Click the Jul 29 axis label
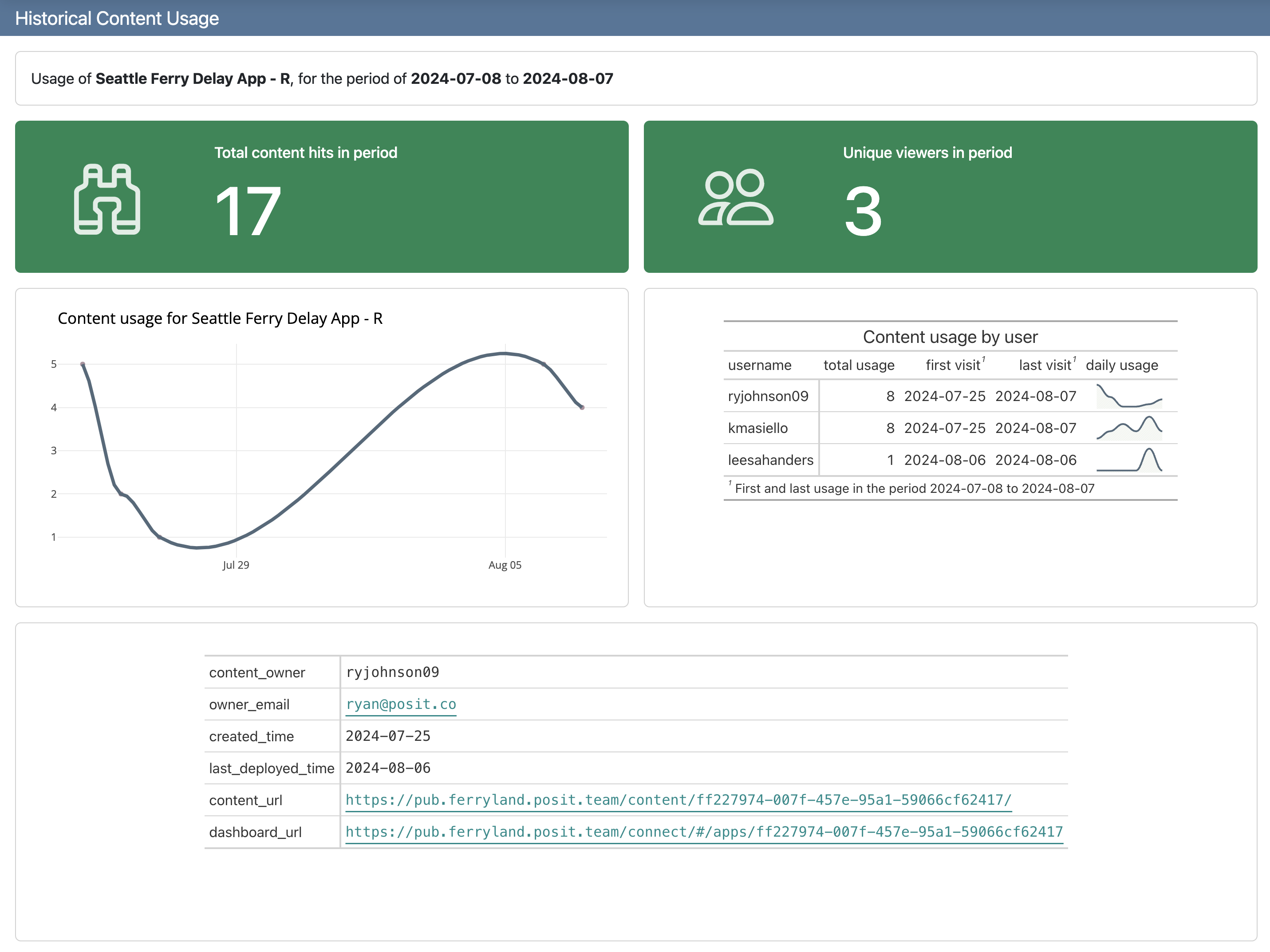The width and height of the screenshot is (1270, 952). click(236, 565)
